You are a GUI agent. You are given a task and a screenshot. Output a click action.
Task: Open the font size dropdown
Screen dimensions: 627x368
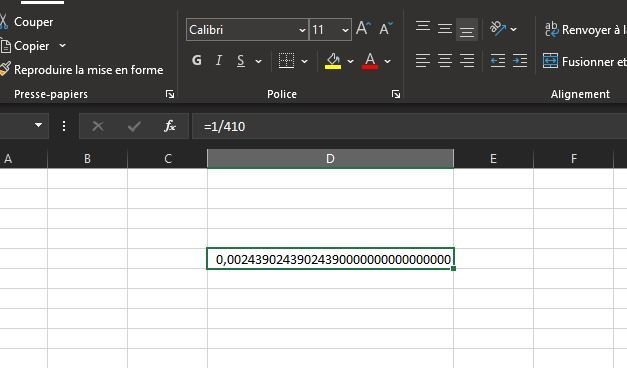click(x=345, y=30)
